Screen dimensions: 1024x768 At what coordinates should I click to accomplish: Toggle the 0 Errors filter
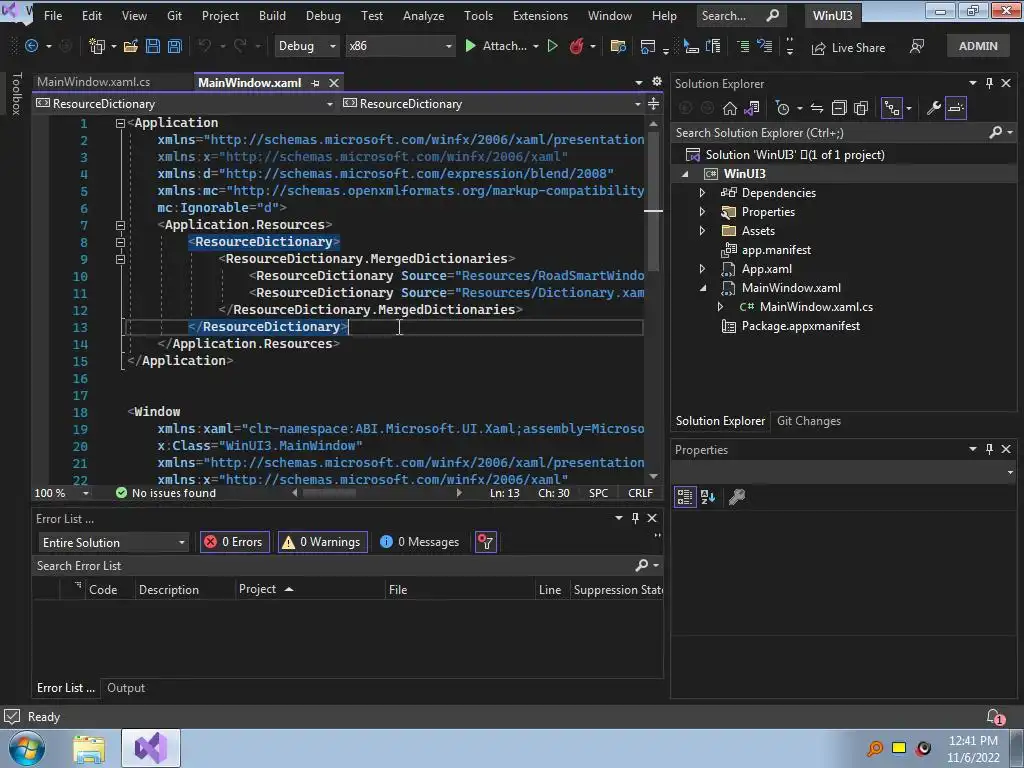(234, 542)
